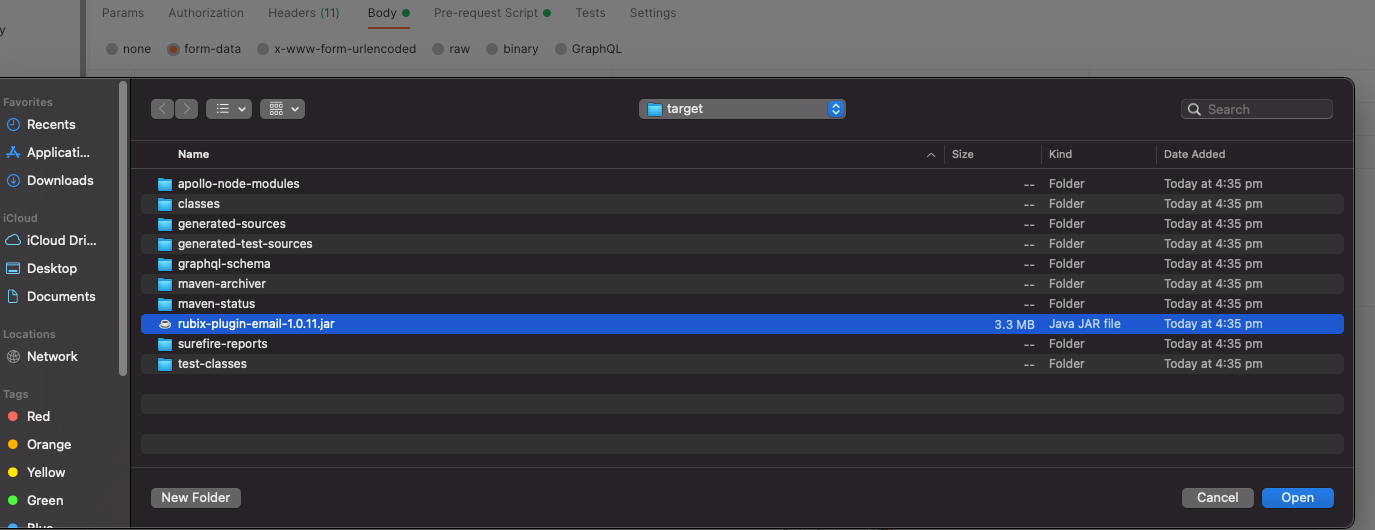Open the grouping options dropdown
This screenshot has height=530, width=1375.
tap(282, 109)
